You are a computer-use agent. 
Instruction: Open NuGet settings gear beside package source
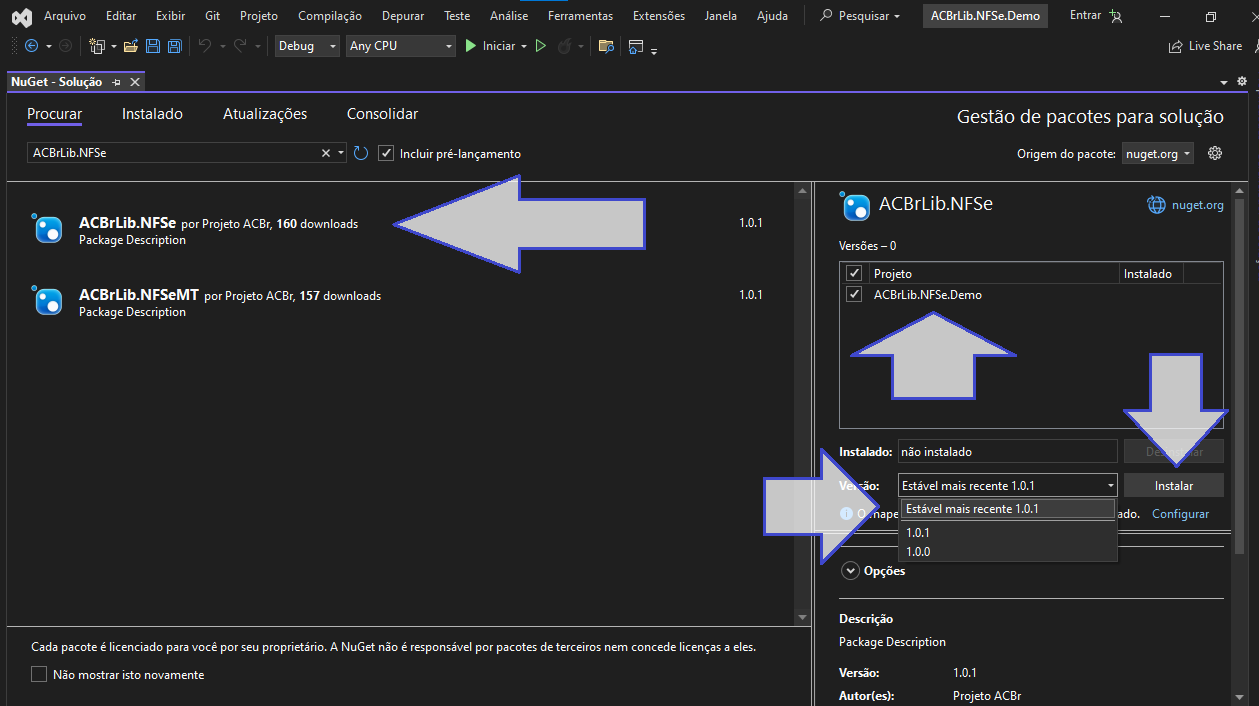pyautogui.click(x=1215, y=153)
